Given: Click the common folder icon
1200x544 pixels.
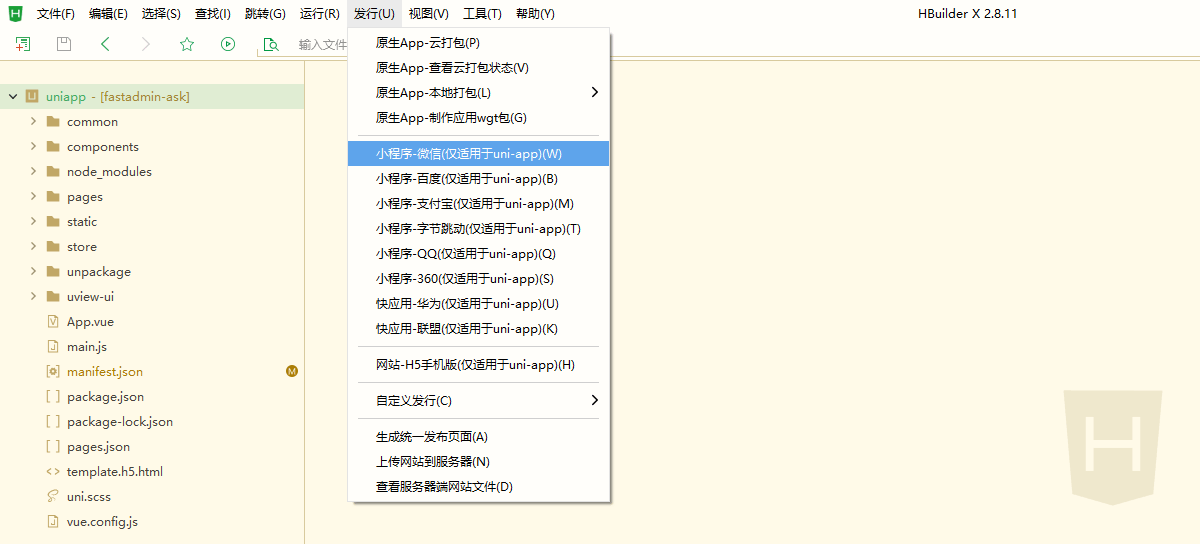Looking at the screenshot, I should pyautogui.click(x=53, y=121).
